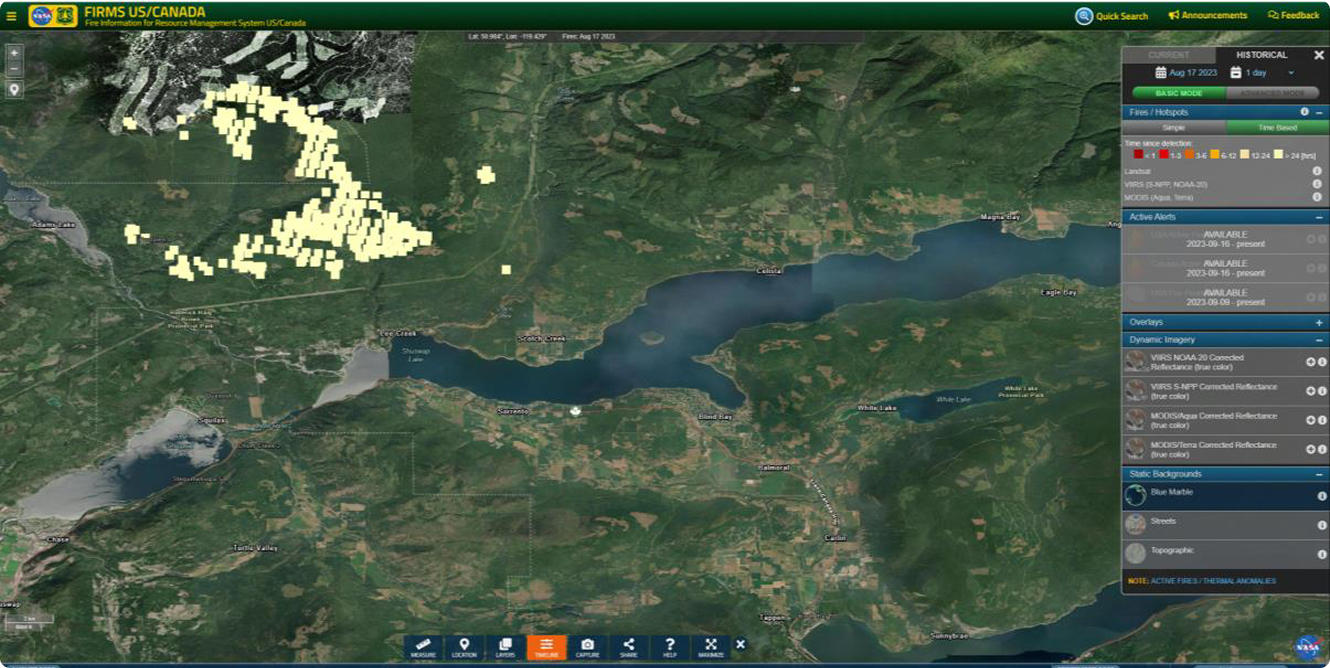Click the dark red <1 hour swatch
The width and height of the screenshot is (1330, 668).
click(x=1138, y=155)
